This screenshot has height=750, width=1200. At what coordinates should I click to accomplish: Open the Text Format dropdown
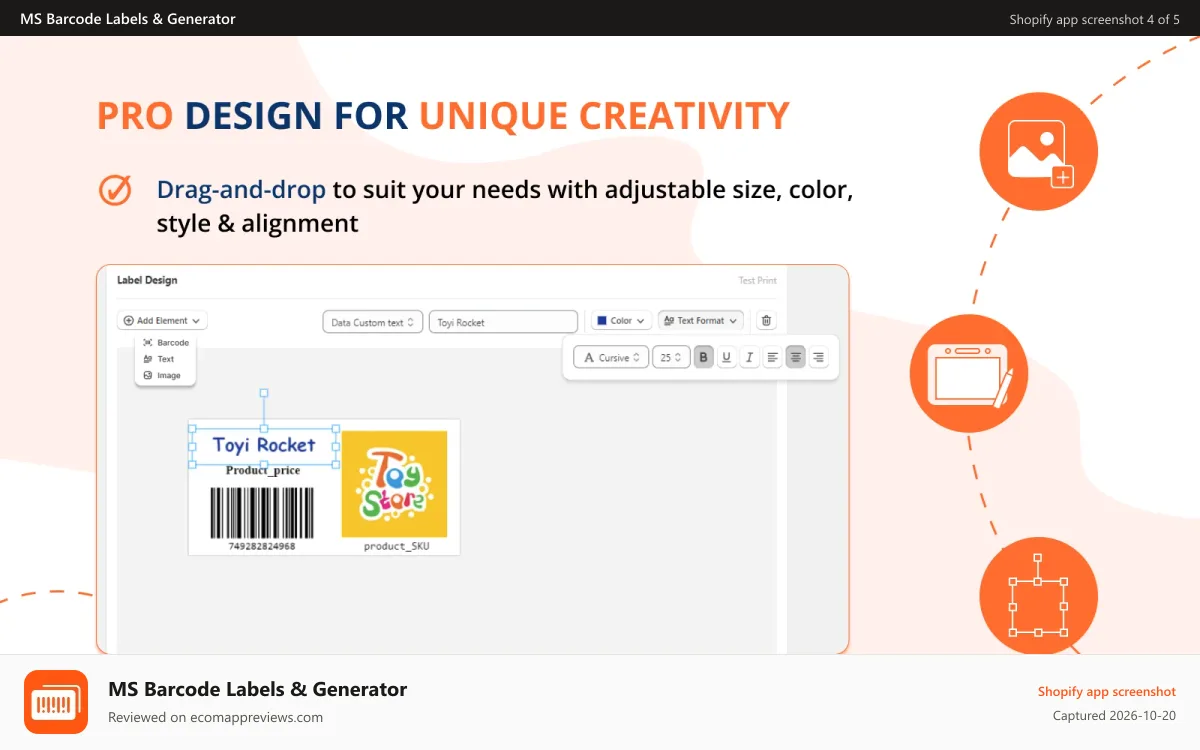click(x=701, y=321)
